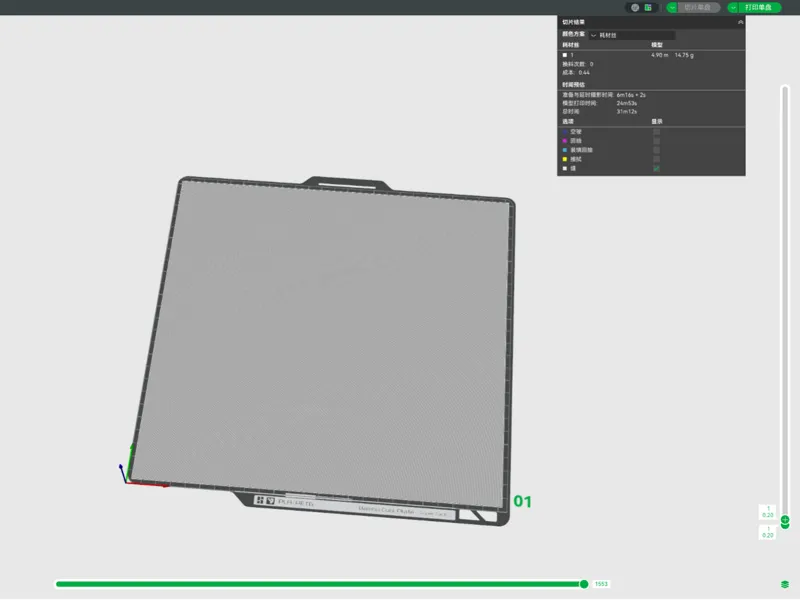Select the green plate number 01 label
The height and width of the screenshot is (600, 800).
coord(522,502)
